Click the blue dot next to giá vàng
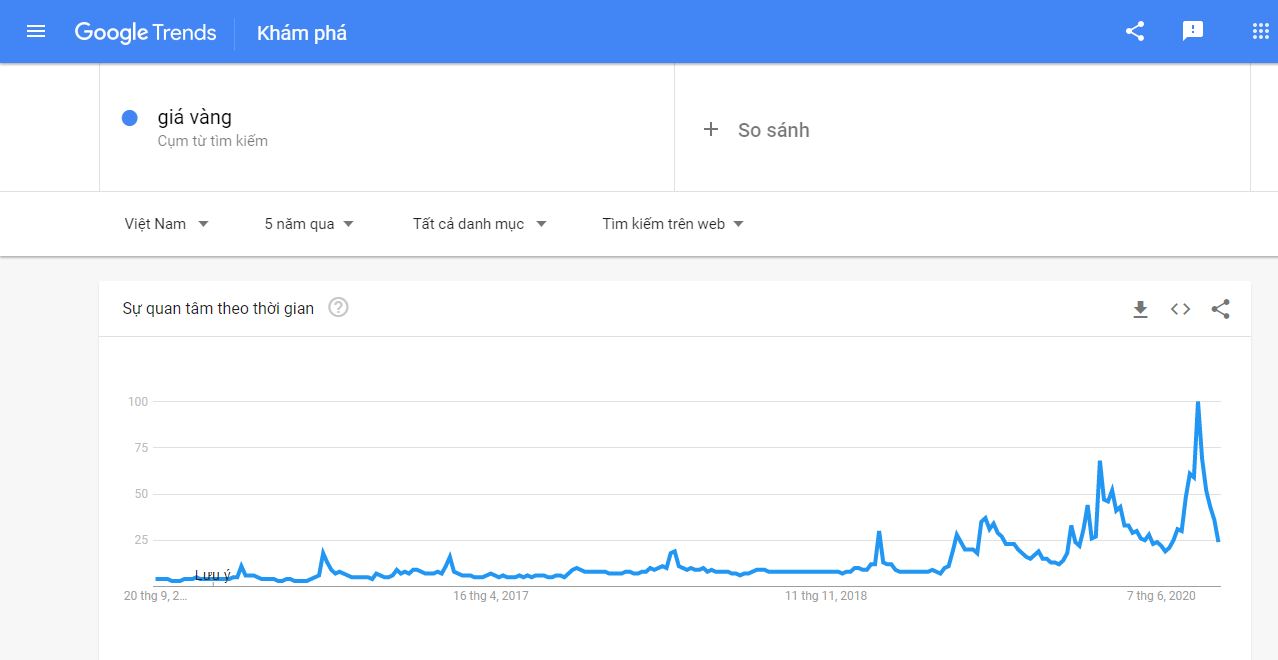 [129, 118]
